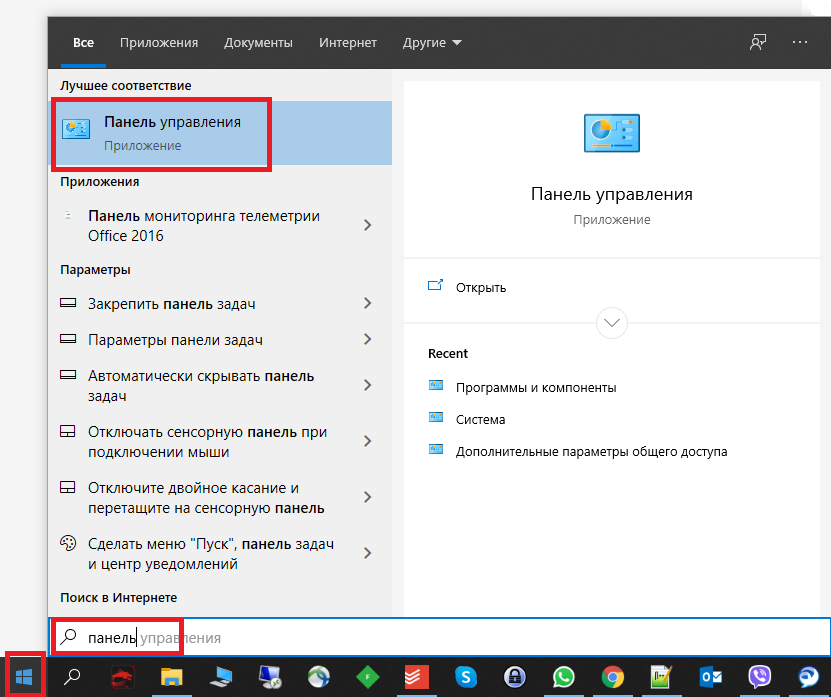831x697 pixels.
Task: Launch MSI Dragon Center from taskbar
Action: click(122, 677)
